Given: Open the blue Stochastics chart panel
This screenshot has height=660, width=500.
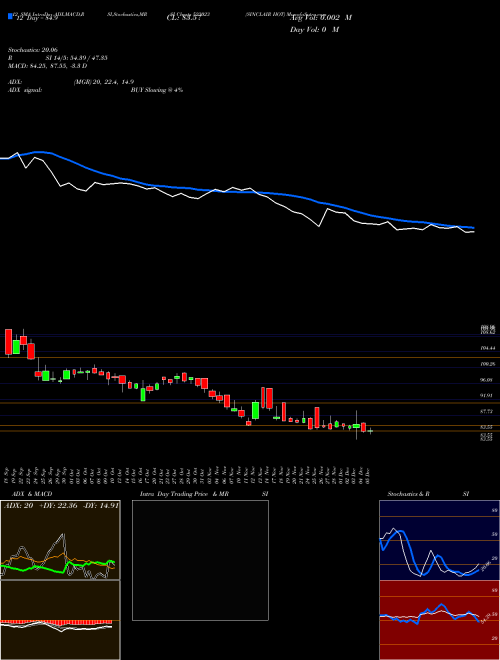Looking at the screenshot, I should pos(439,540).
